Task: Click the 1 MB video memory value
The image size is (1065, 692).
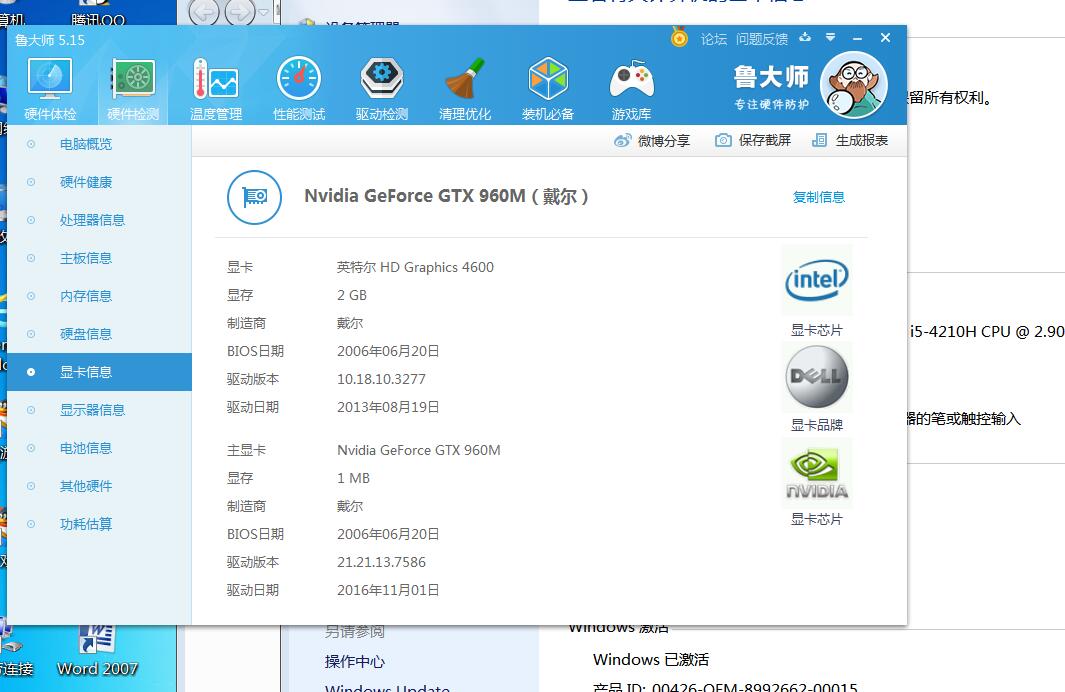Action: point(353,478)
